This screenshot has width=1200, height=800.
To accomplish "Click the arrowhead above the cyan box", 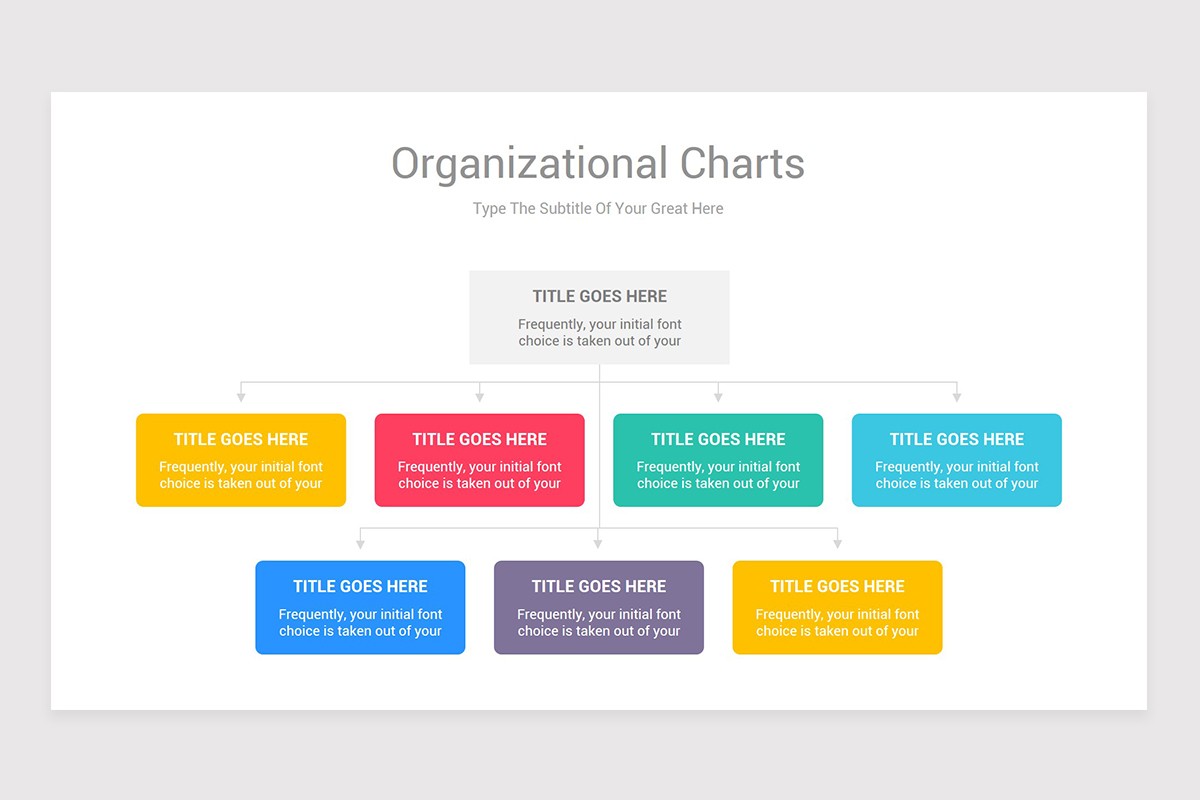I will pyautogui.click(x=957, y=397).
